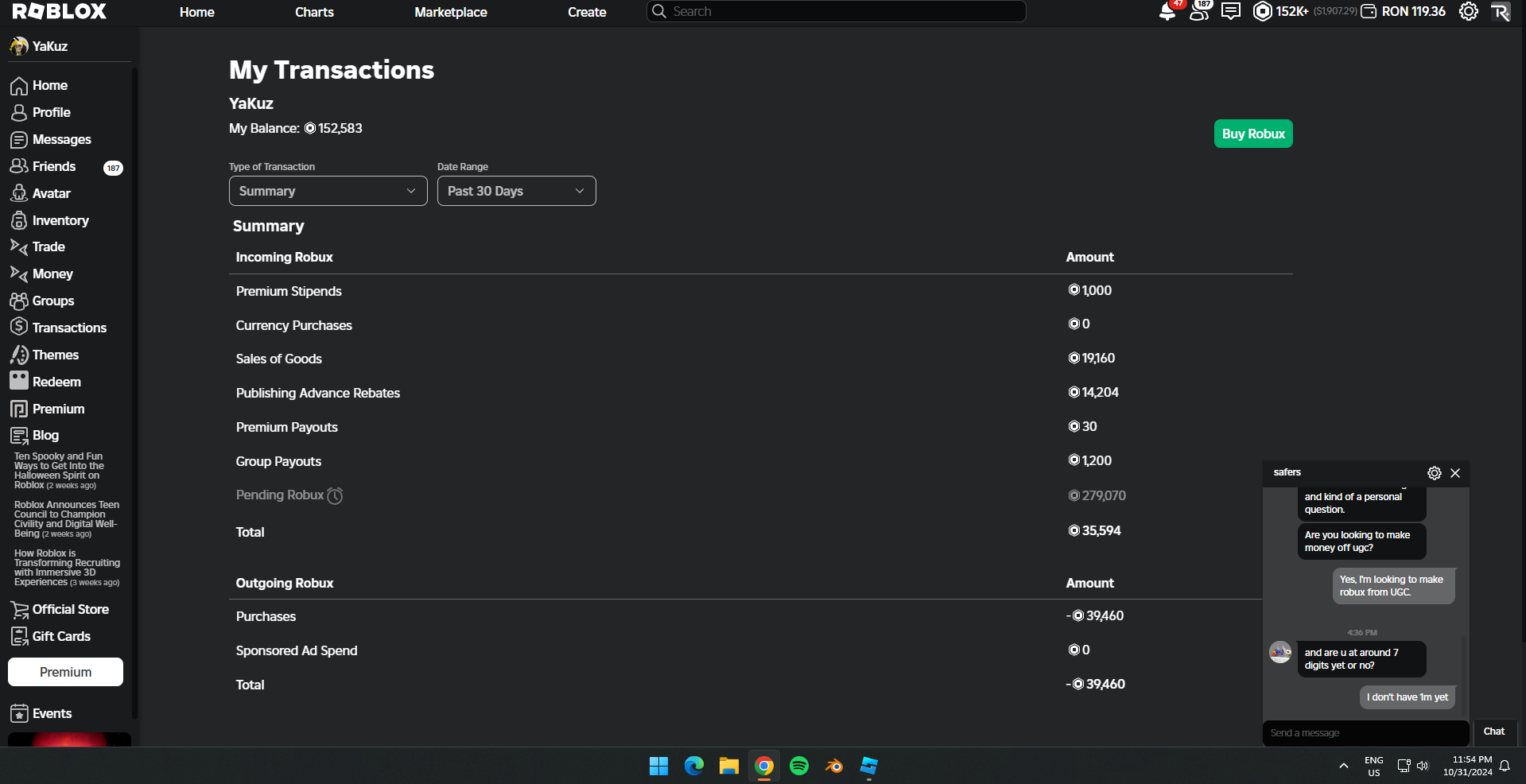Click the Search field in the top bar
1526x784 pixels.
837,11
